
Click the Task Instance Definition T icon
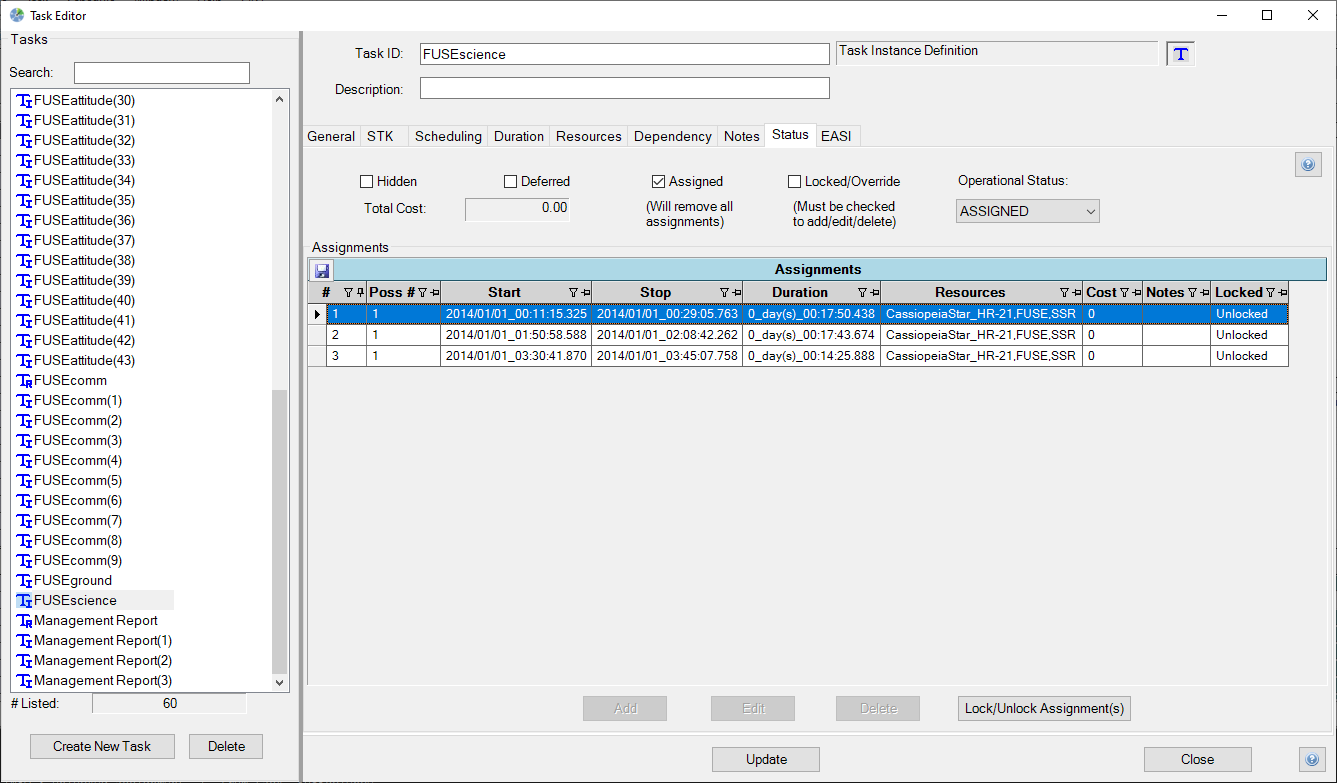click(x=1181, y=54)
